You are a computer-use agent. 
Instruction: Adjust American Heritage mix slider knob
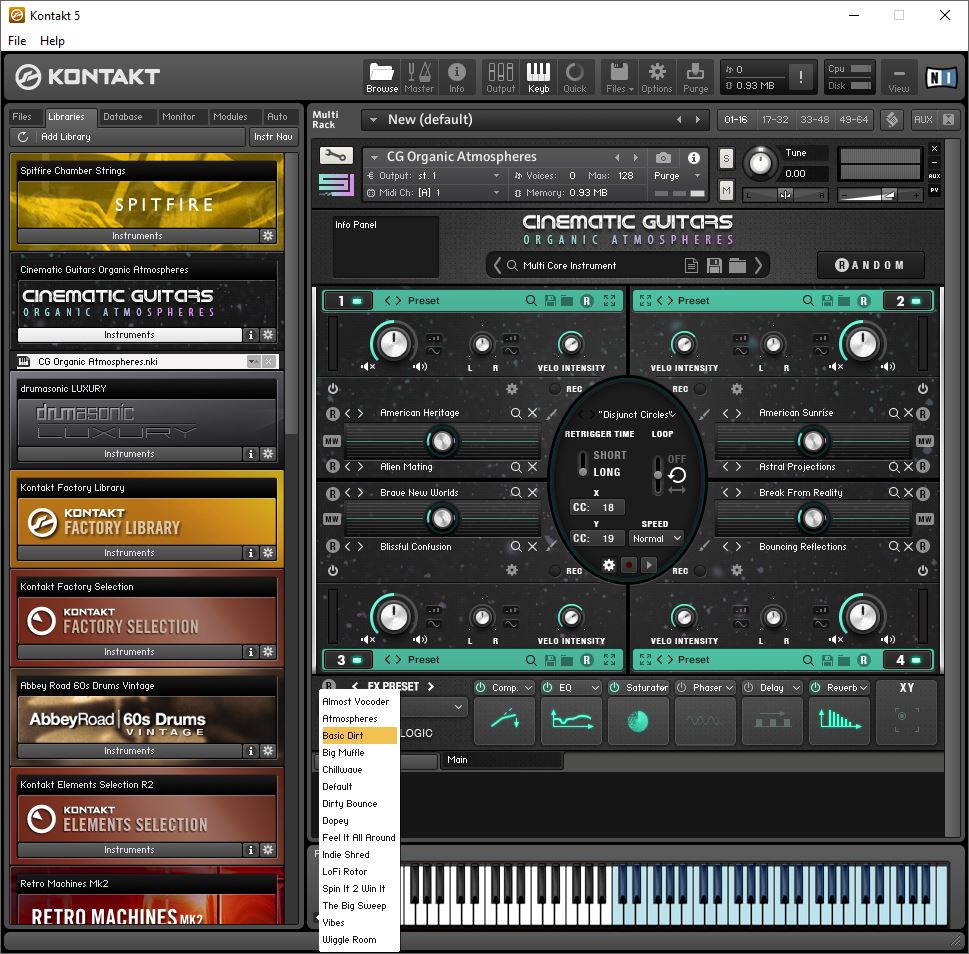point(442,441)
